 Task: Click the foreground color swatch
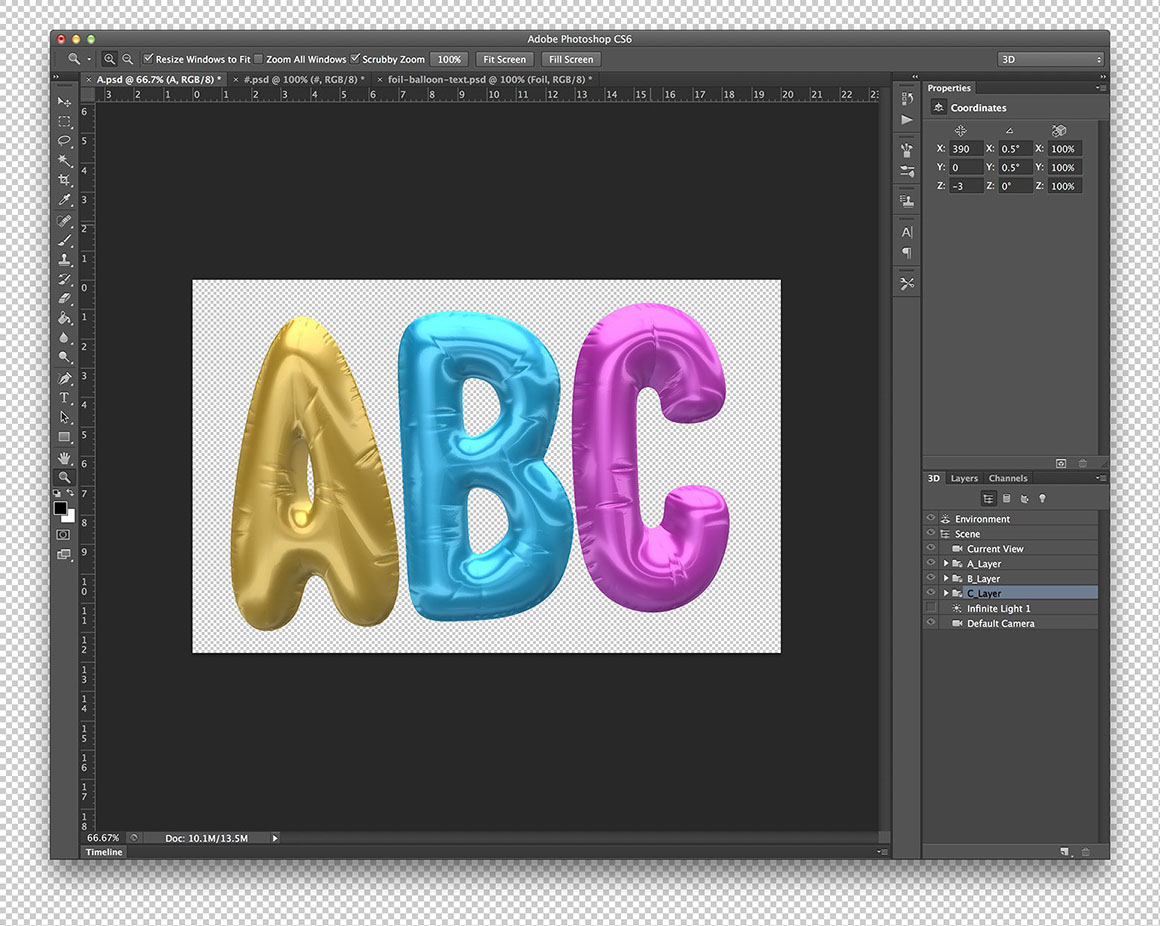[x=61, y=509]
